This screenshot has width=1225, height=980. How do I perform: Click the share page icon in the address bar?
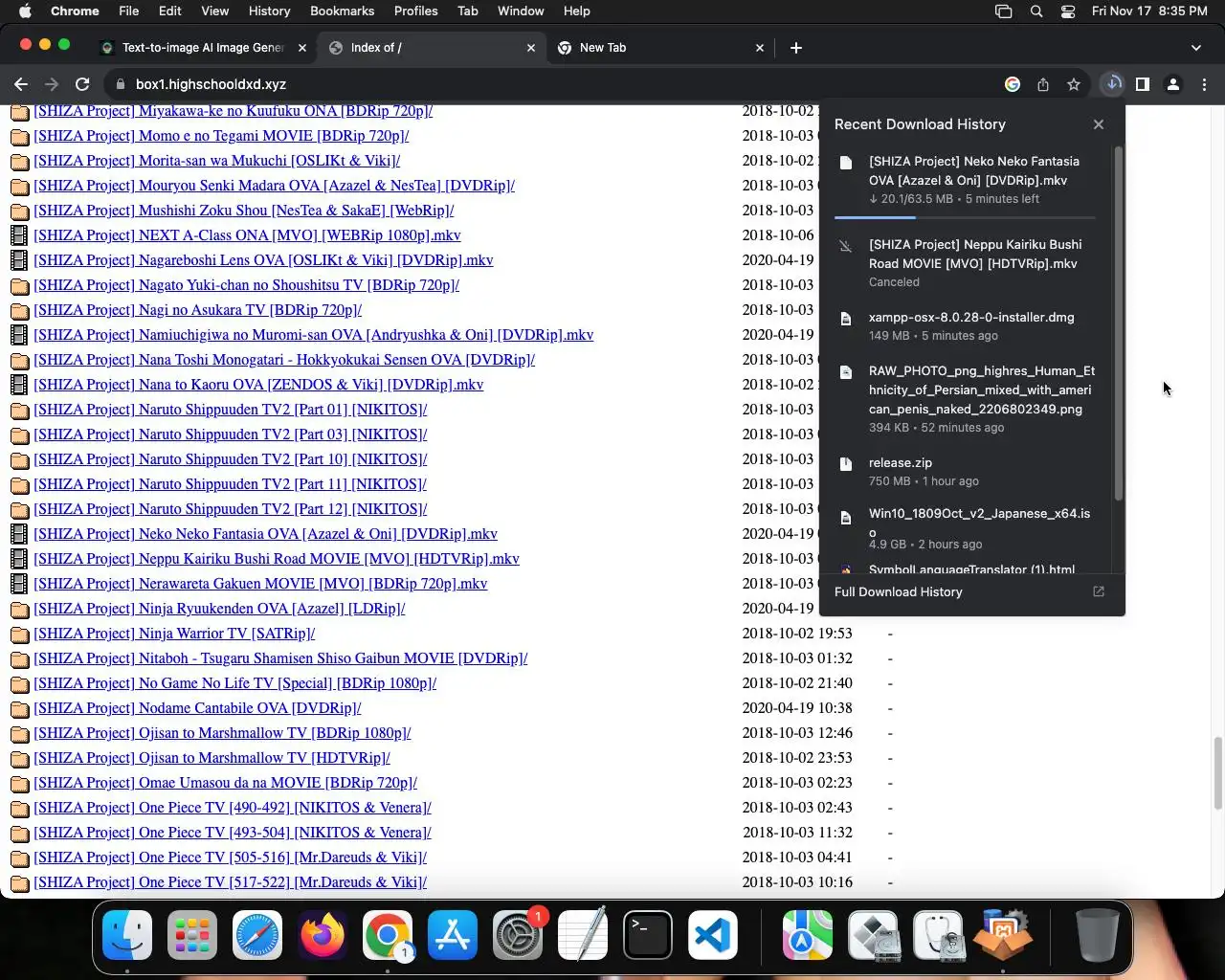coord(1043,84)
